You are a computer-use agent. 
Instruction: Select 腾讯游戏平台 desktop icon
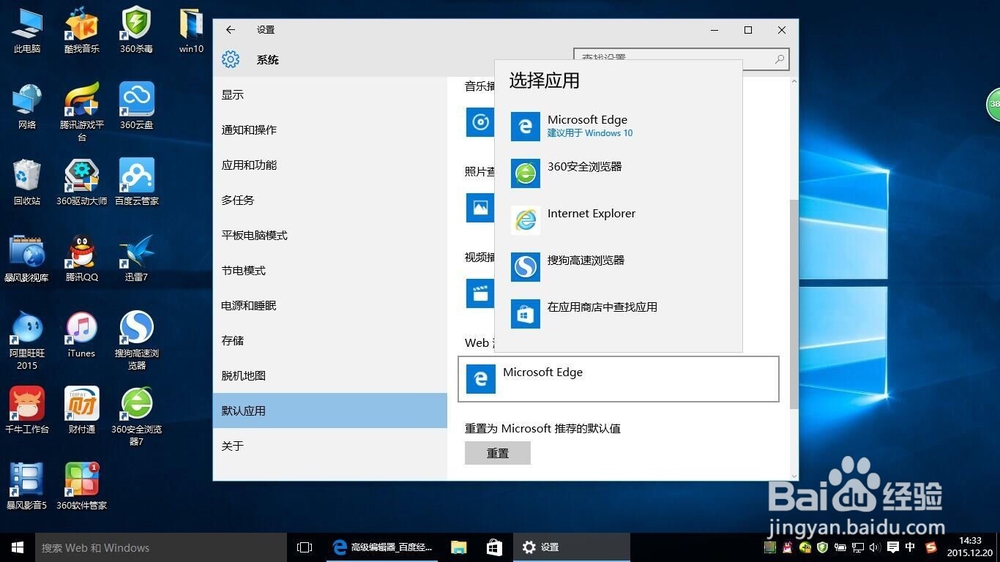tap(82, 112)
